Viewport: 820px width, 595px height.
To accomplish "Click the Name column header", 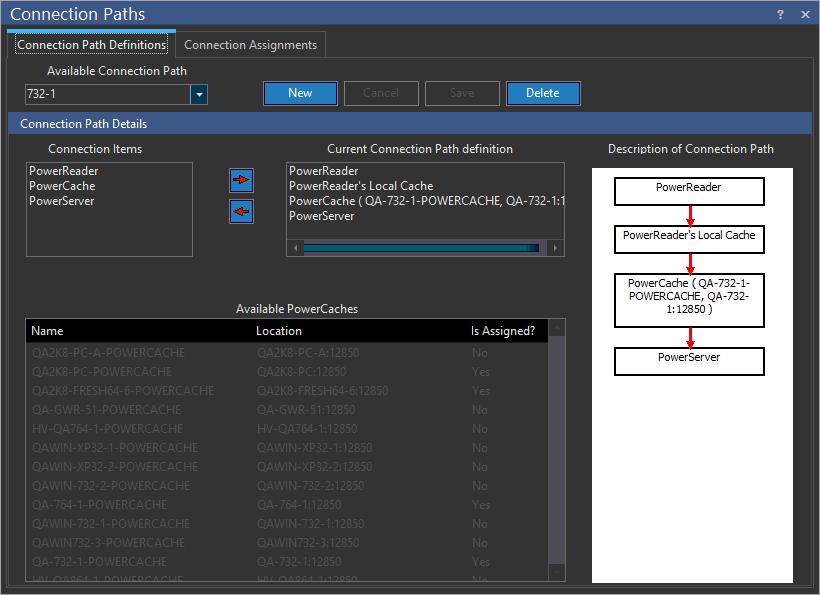I will (x=47, y=331).
